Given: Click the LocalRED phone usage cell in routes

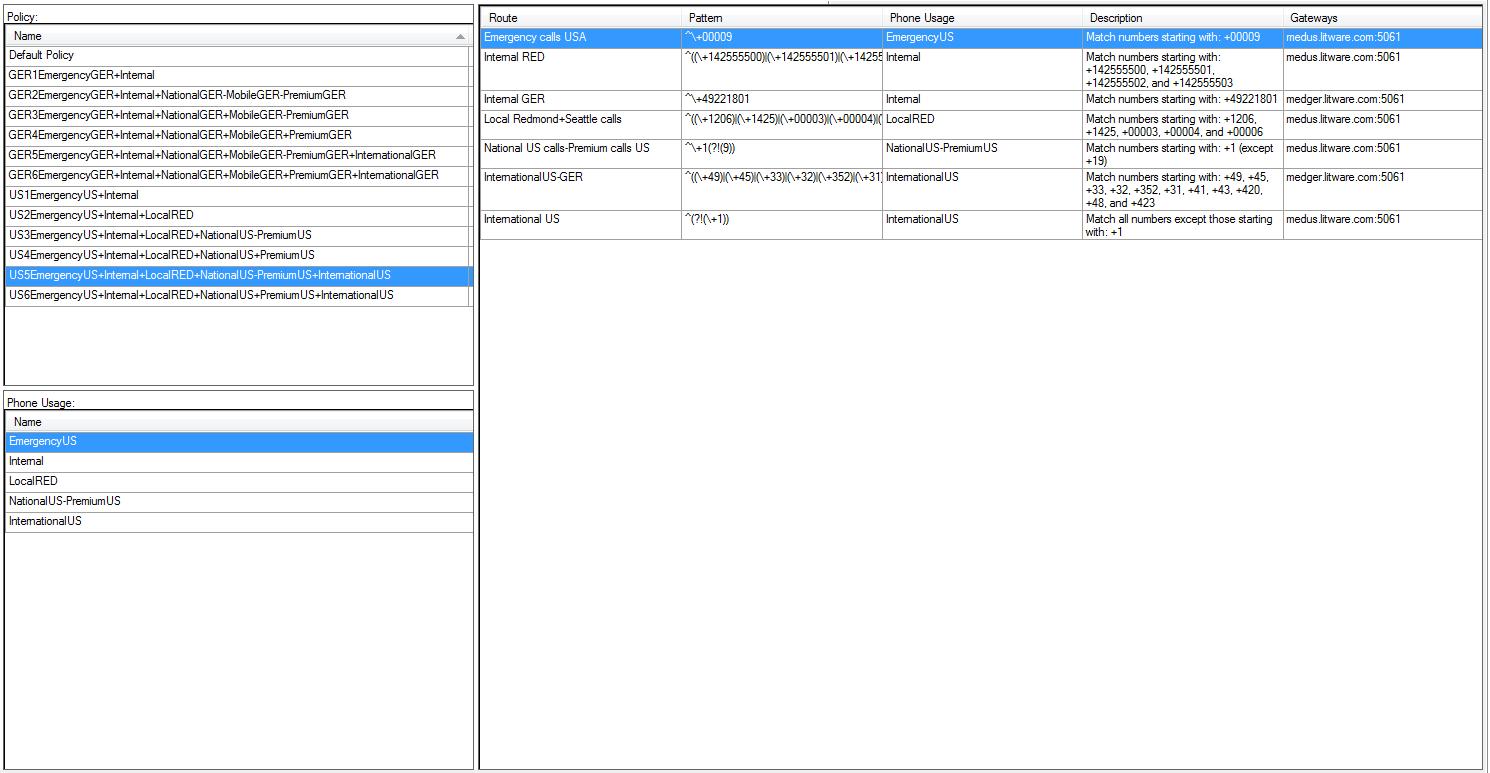Looking at the screenshot, I should tap(982, 125).
